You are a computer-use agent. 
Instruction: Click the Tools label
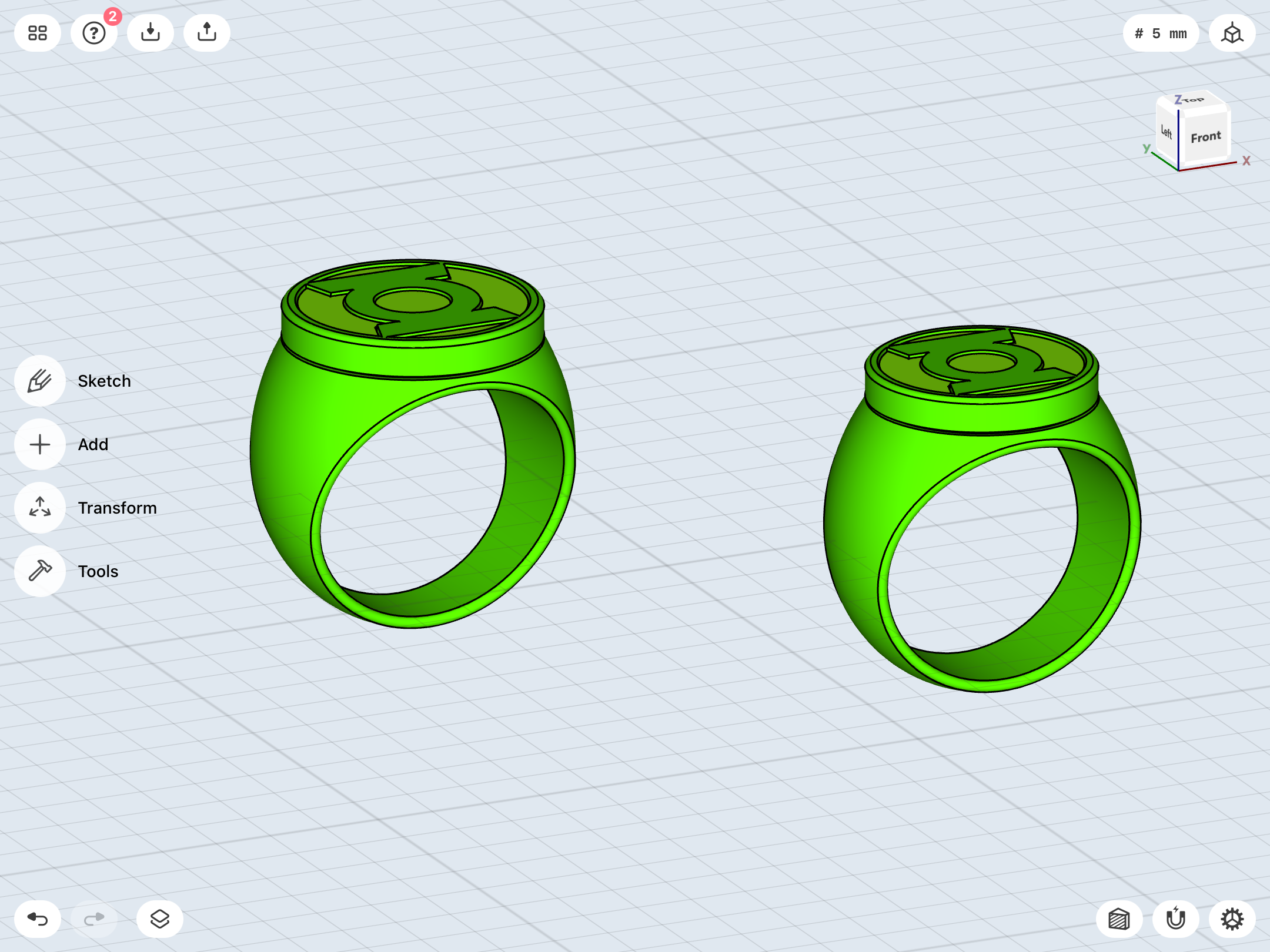pos(98,571)
